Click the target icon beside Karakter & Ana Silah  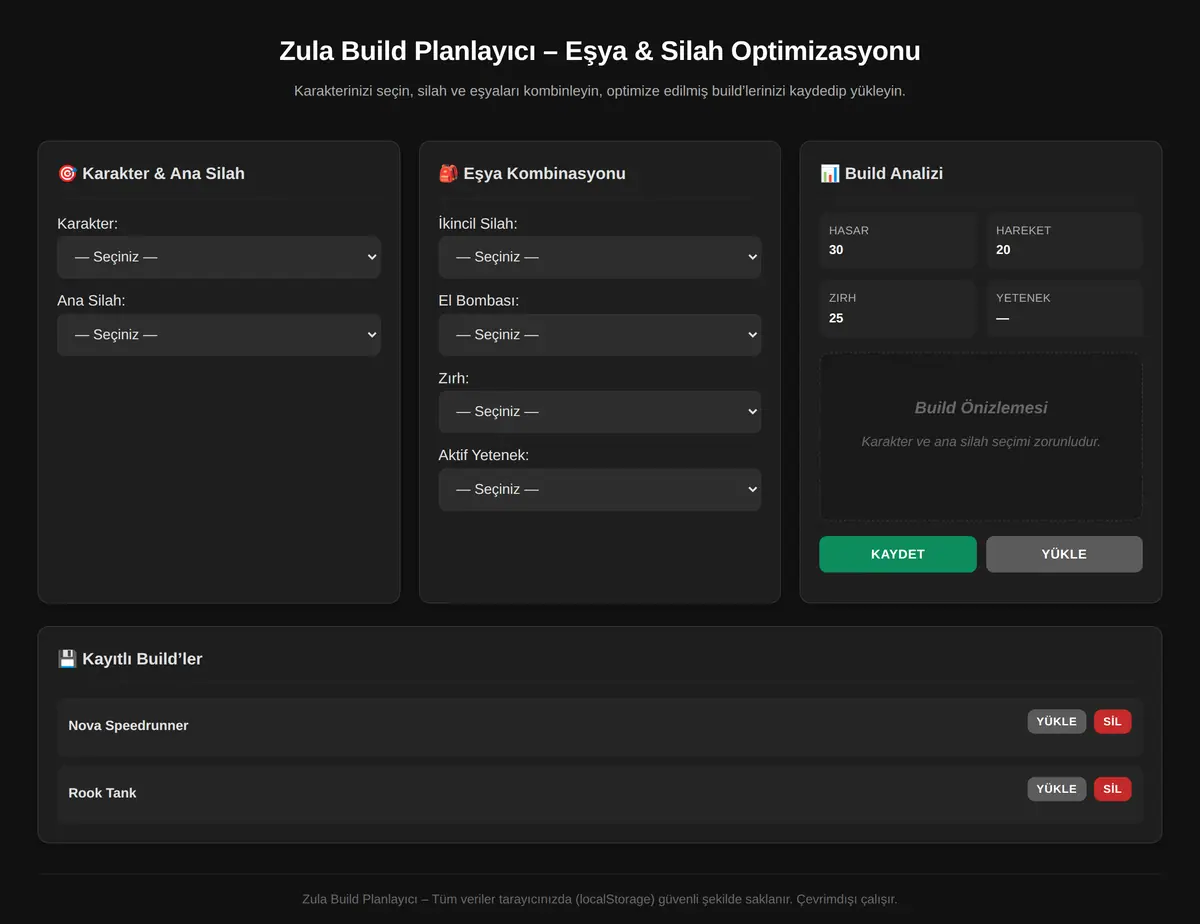[67, 173]
